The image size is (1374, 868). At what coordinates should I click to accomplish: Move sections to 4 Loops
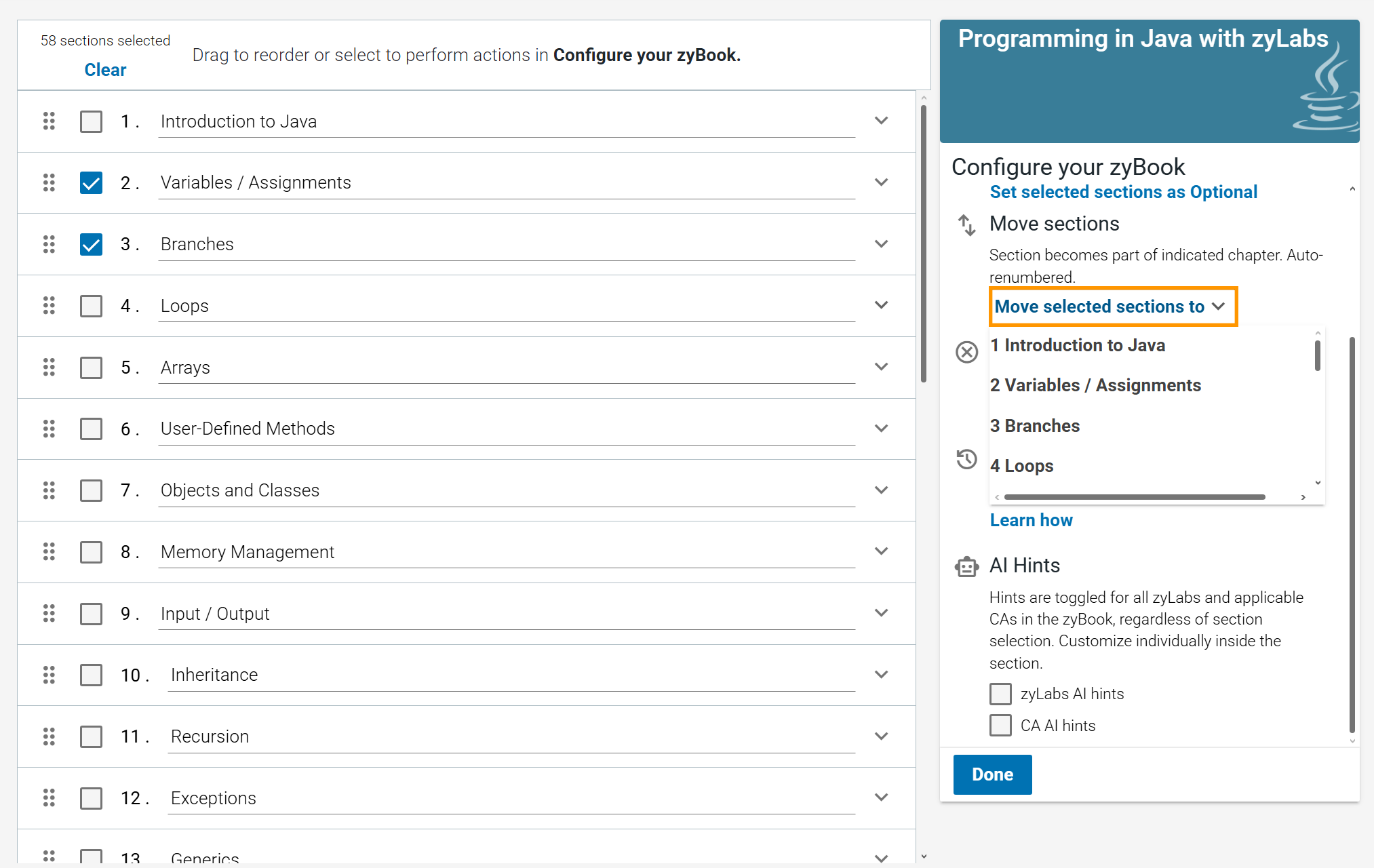point(1021,466)
